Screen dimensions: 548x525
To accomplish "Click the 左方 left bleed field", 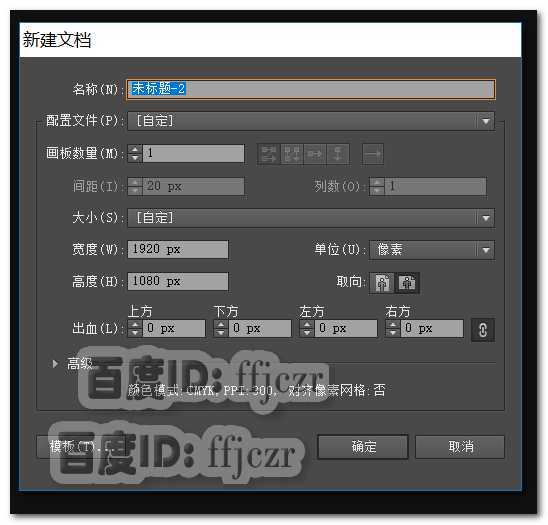I will tap(346, 329).
